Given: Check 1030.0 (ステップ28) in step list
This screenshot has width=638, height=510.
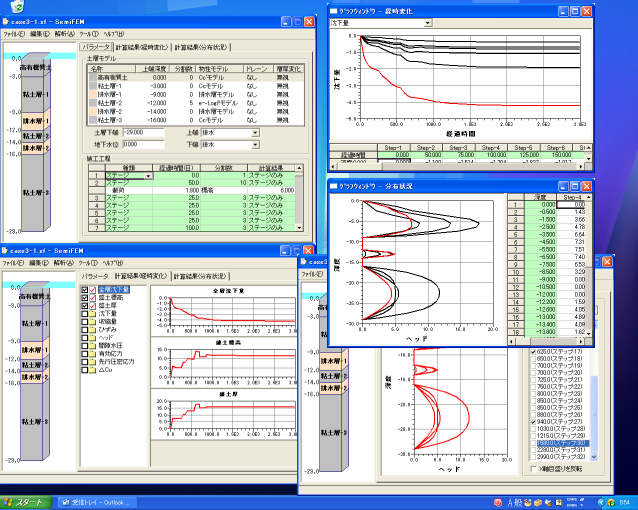Looking at the screenshot, I should 533,429.
